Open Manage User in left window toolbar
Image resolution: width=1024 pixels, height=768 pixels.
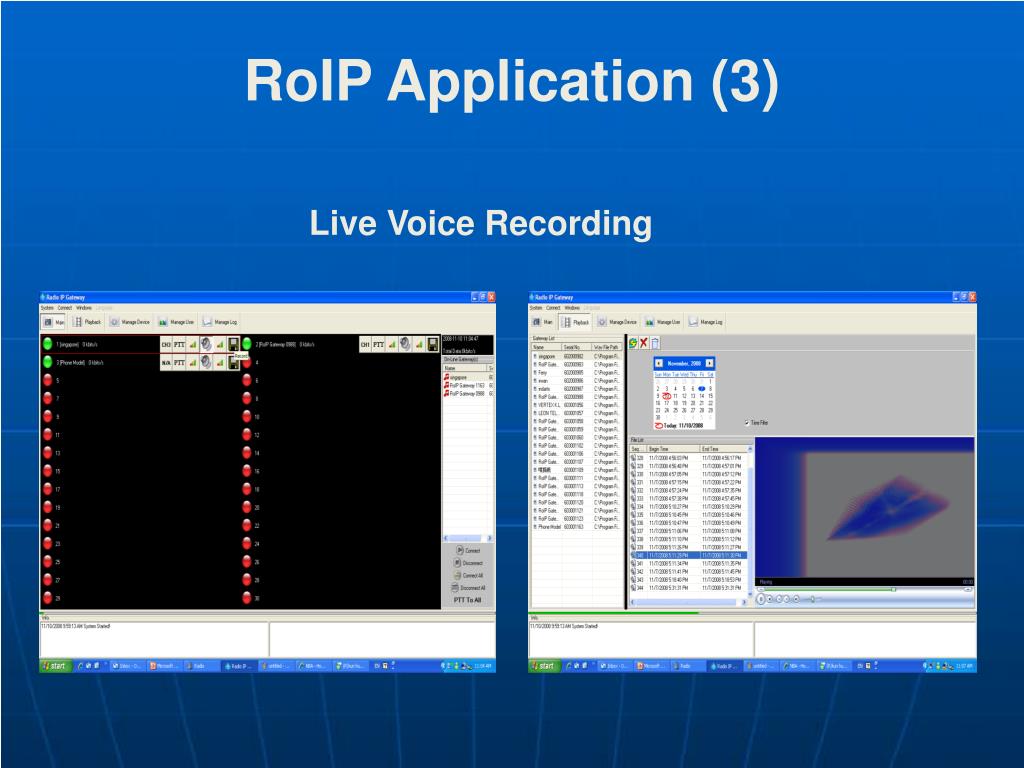(176, 322)
